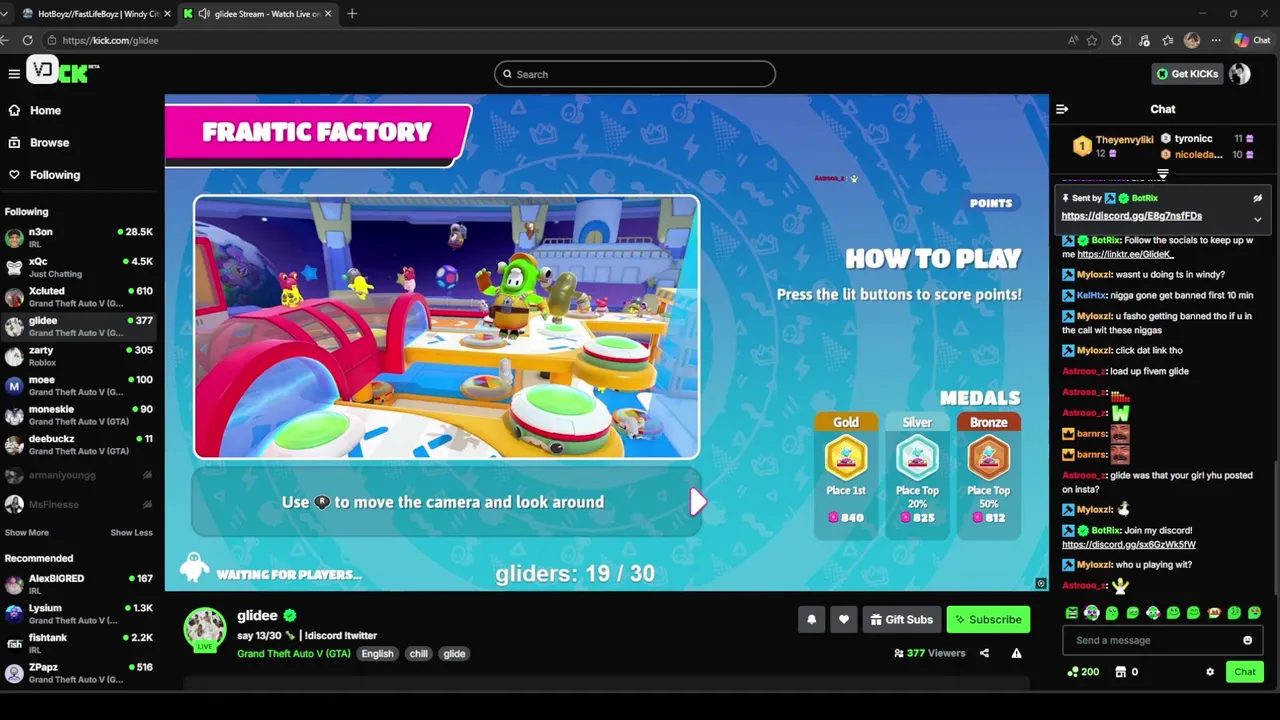Open a new browser tab
The image size is (1280, 720).
352,14
